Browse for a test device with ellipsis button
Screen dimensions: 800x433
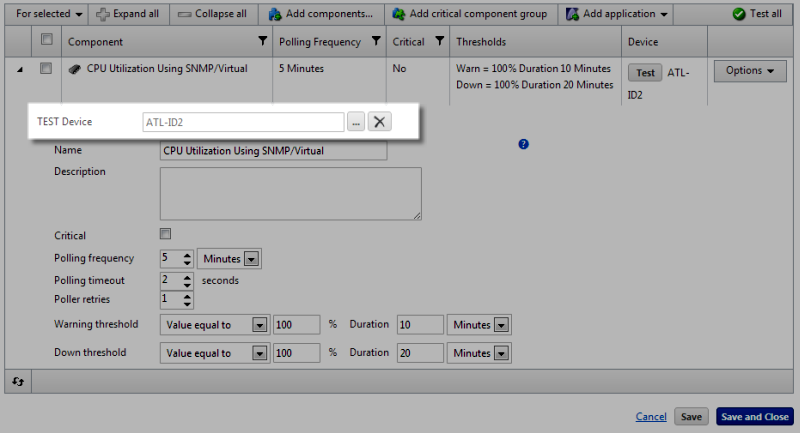point(356,122)
